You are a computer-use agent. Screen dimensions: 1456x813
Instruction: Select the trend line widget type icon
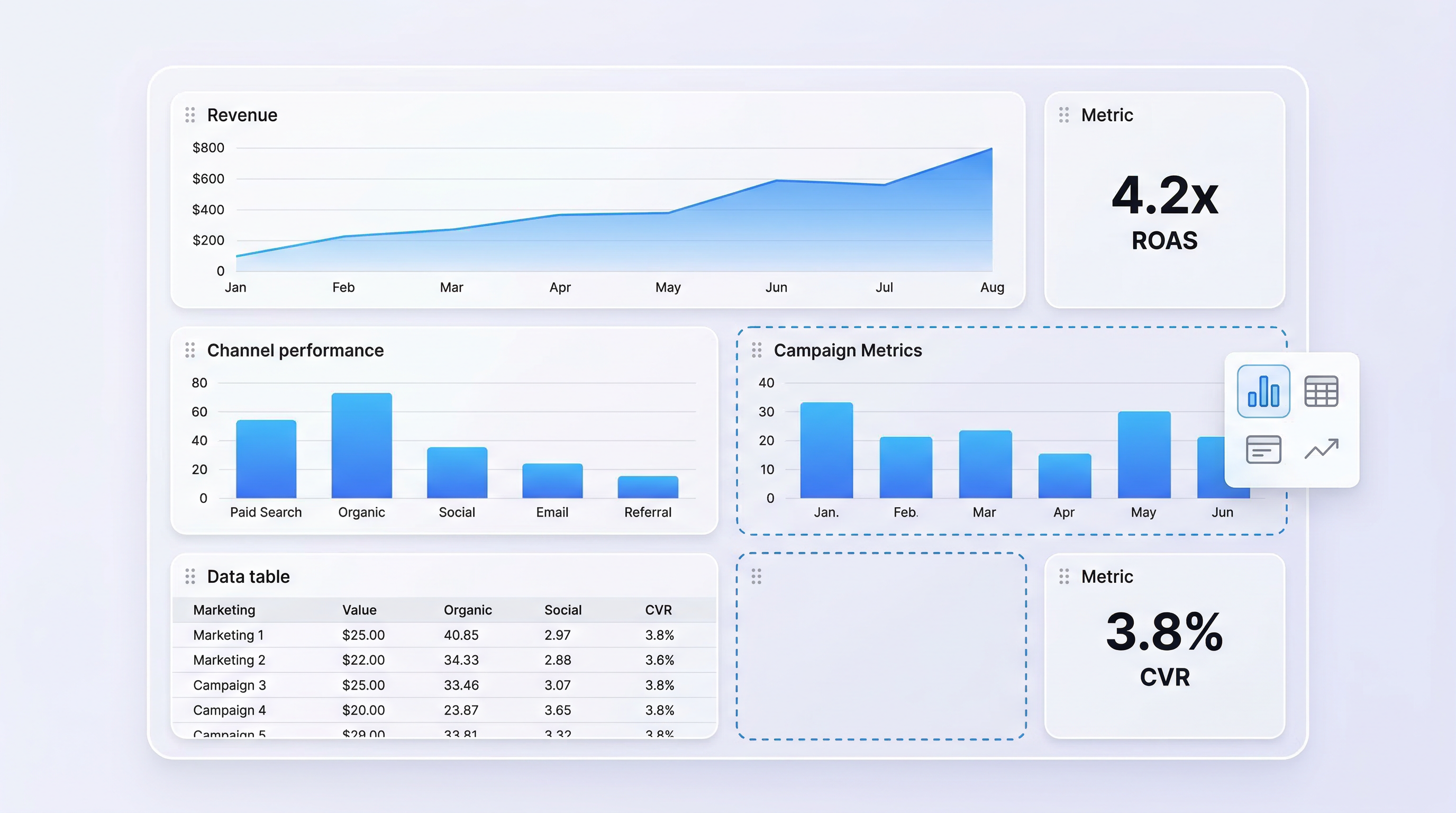pos(1321,449)
